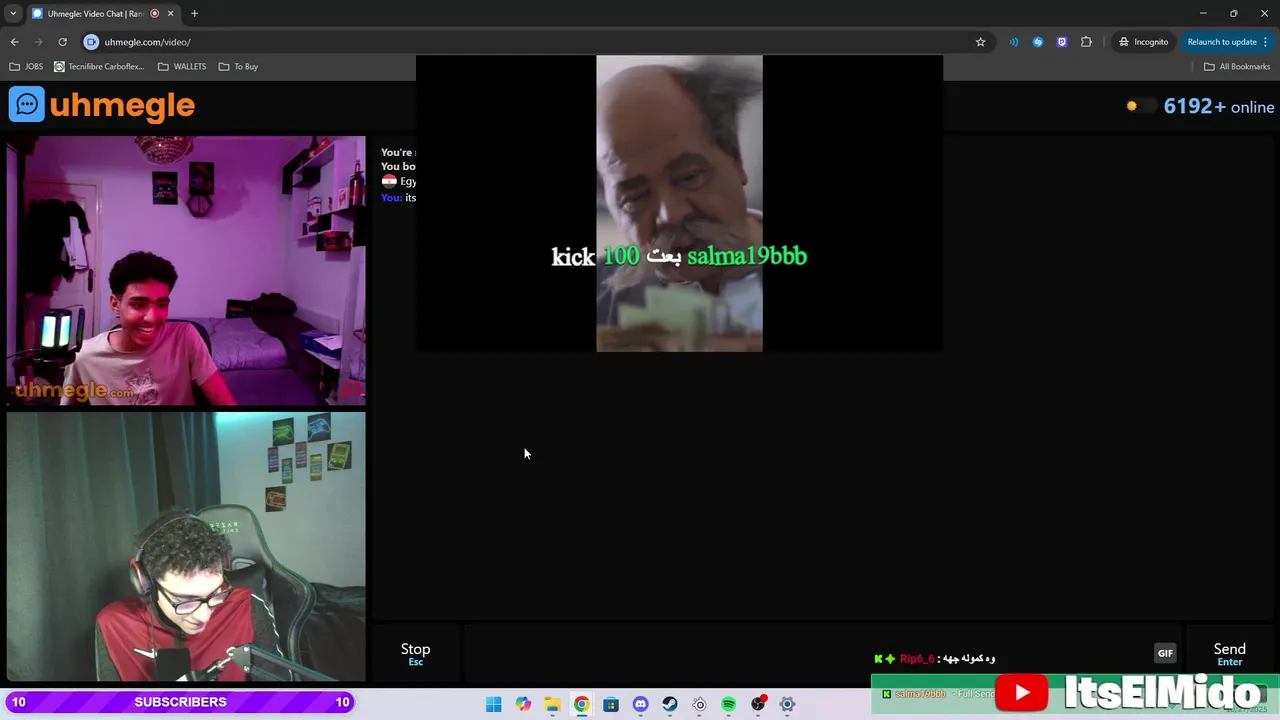Click the round blue extension icon
Image resolution: width=1280 pixels, height=720 pixels.
click(1038, 42)
